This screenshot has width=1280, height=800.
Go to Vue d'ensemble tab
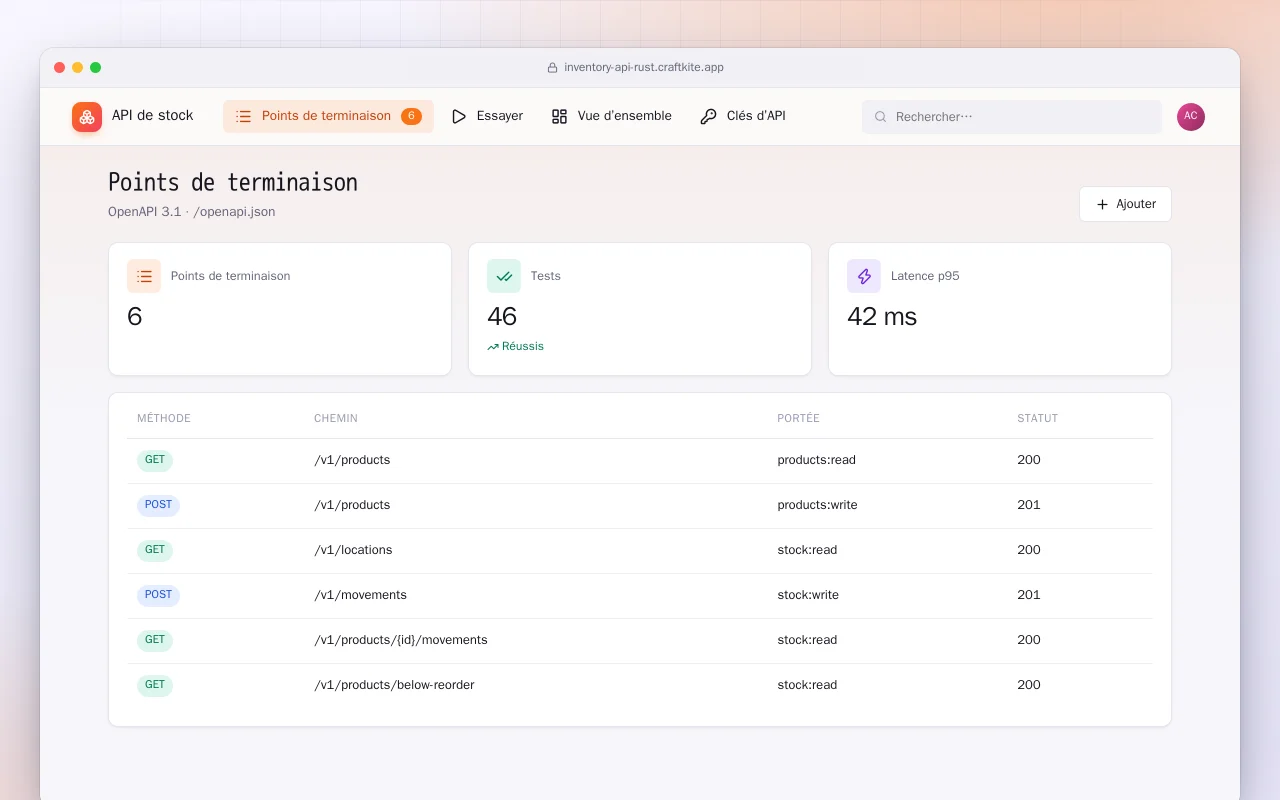(611, 117)
